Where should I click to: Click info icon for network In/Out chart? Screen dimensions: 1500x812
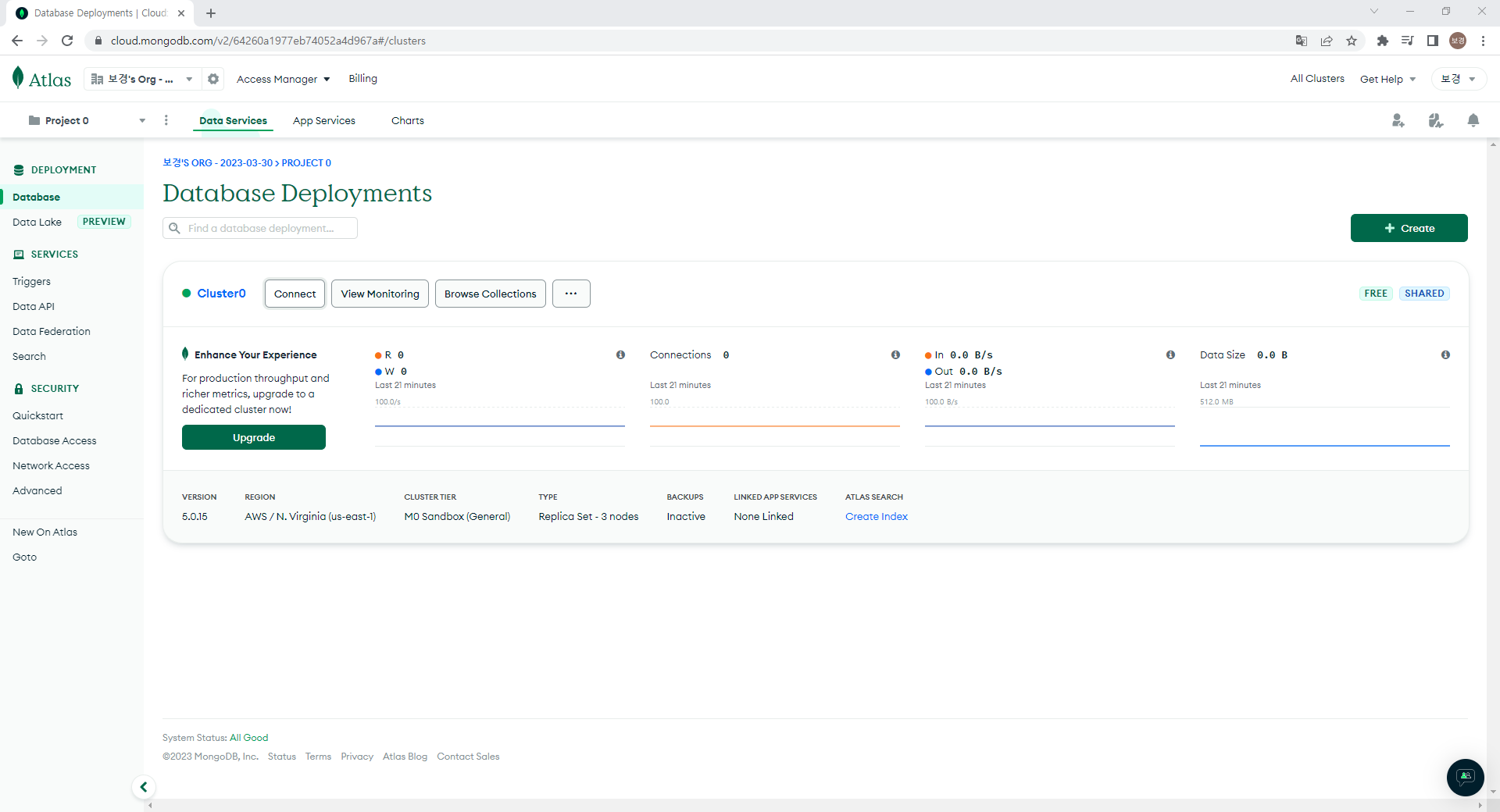[x=1170, y=354]
